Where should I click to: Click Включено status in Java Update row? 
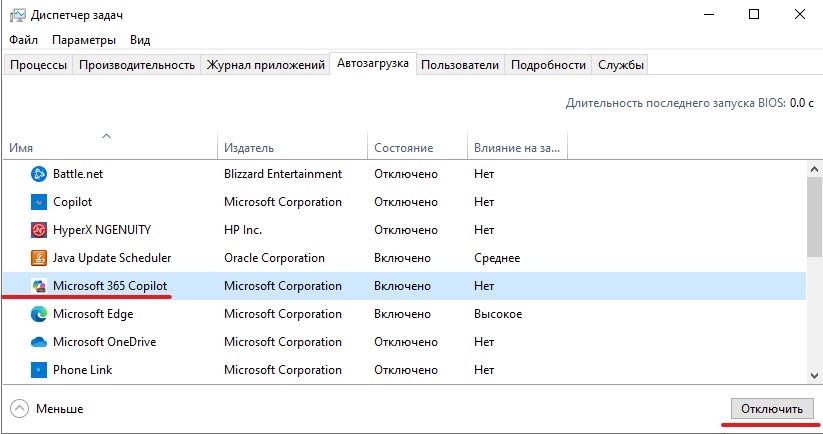coord(403,258)
